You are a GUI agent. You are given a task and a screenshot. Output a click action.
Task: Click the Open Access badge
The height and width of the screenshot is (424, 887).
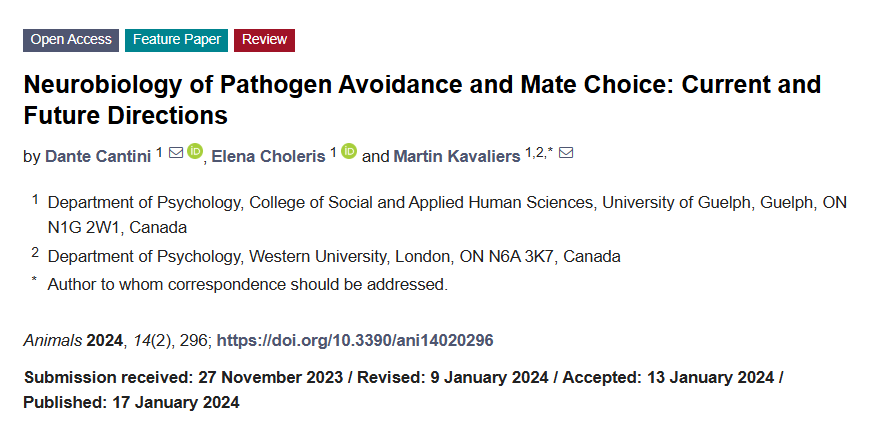click(x=71, y=40)
